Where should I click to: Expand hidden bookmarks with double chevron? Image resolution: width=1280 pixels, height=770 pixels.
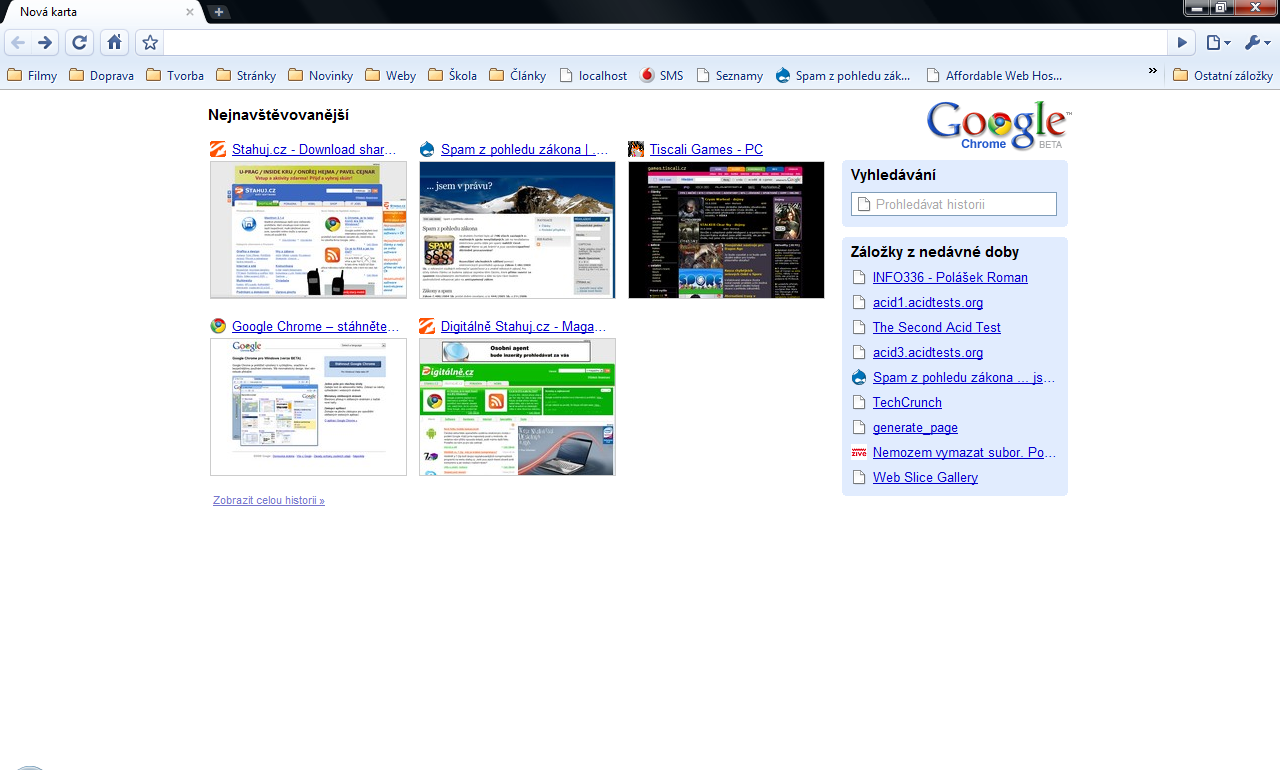click(1152, 71)
